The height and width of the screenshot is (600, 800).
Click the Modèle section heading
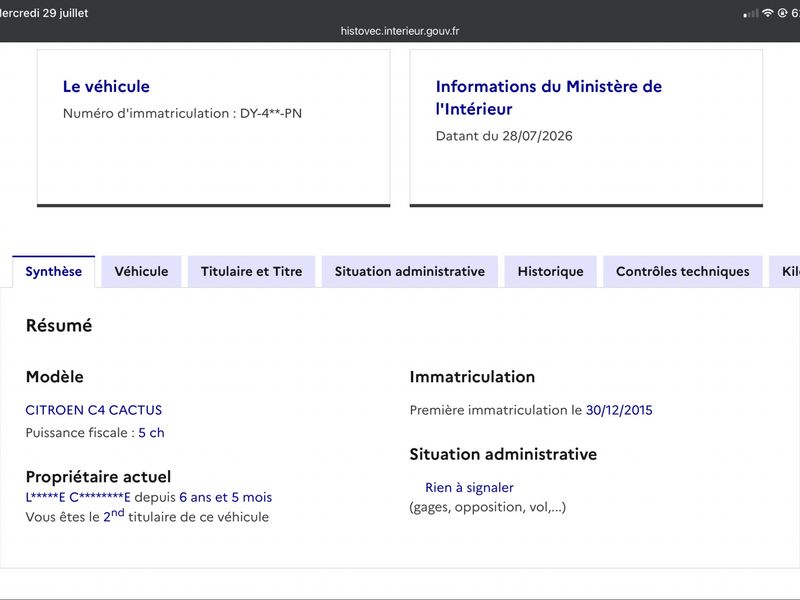point(55,377)
